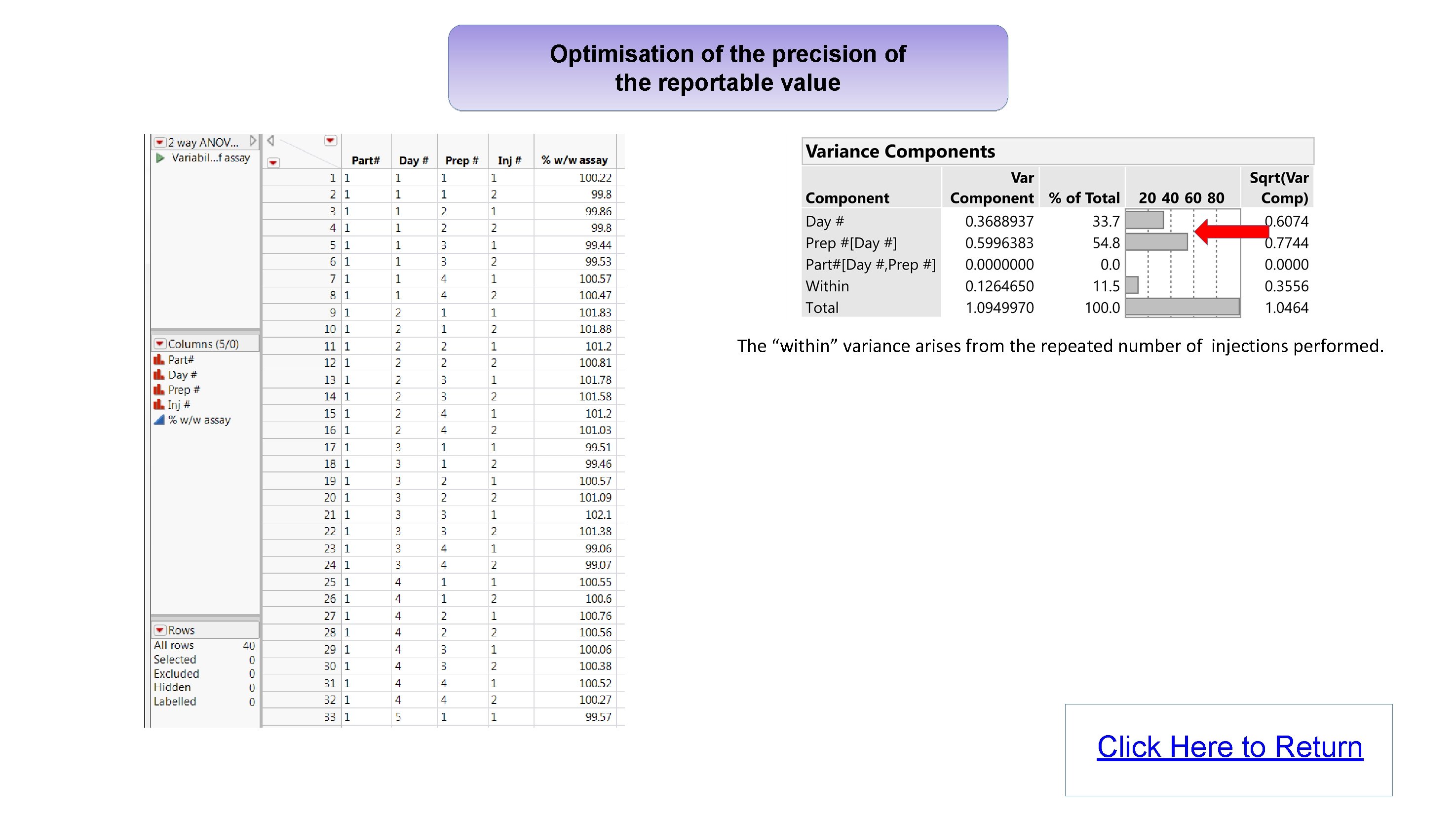The image size is (1456, 819).
Task: Open the Rows panel red triangle menu
Action: click(160, 629)
